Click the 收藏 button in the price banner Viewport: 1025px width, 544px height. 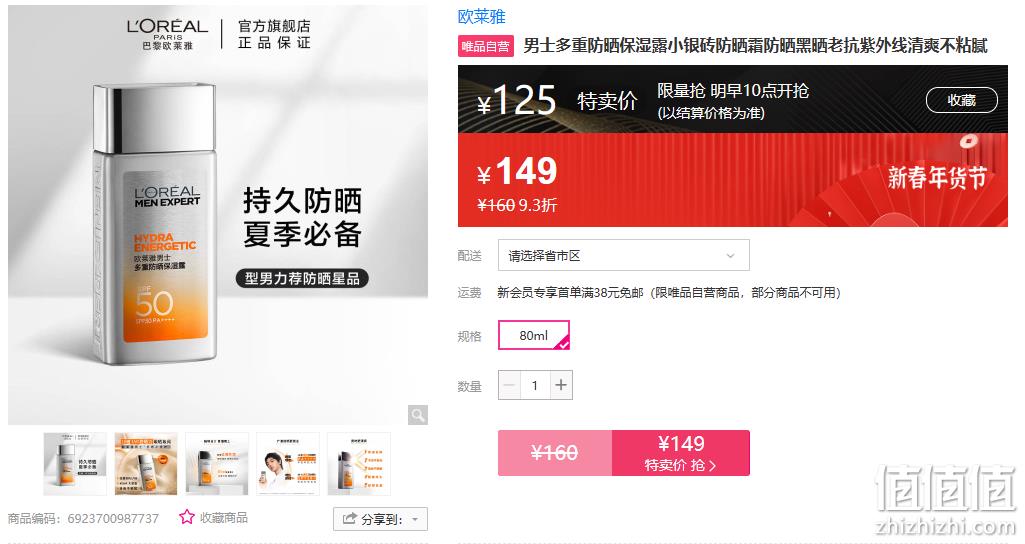pyautogui.click(x=962, y=100)
